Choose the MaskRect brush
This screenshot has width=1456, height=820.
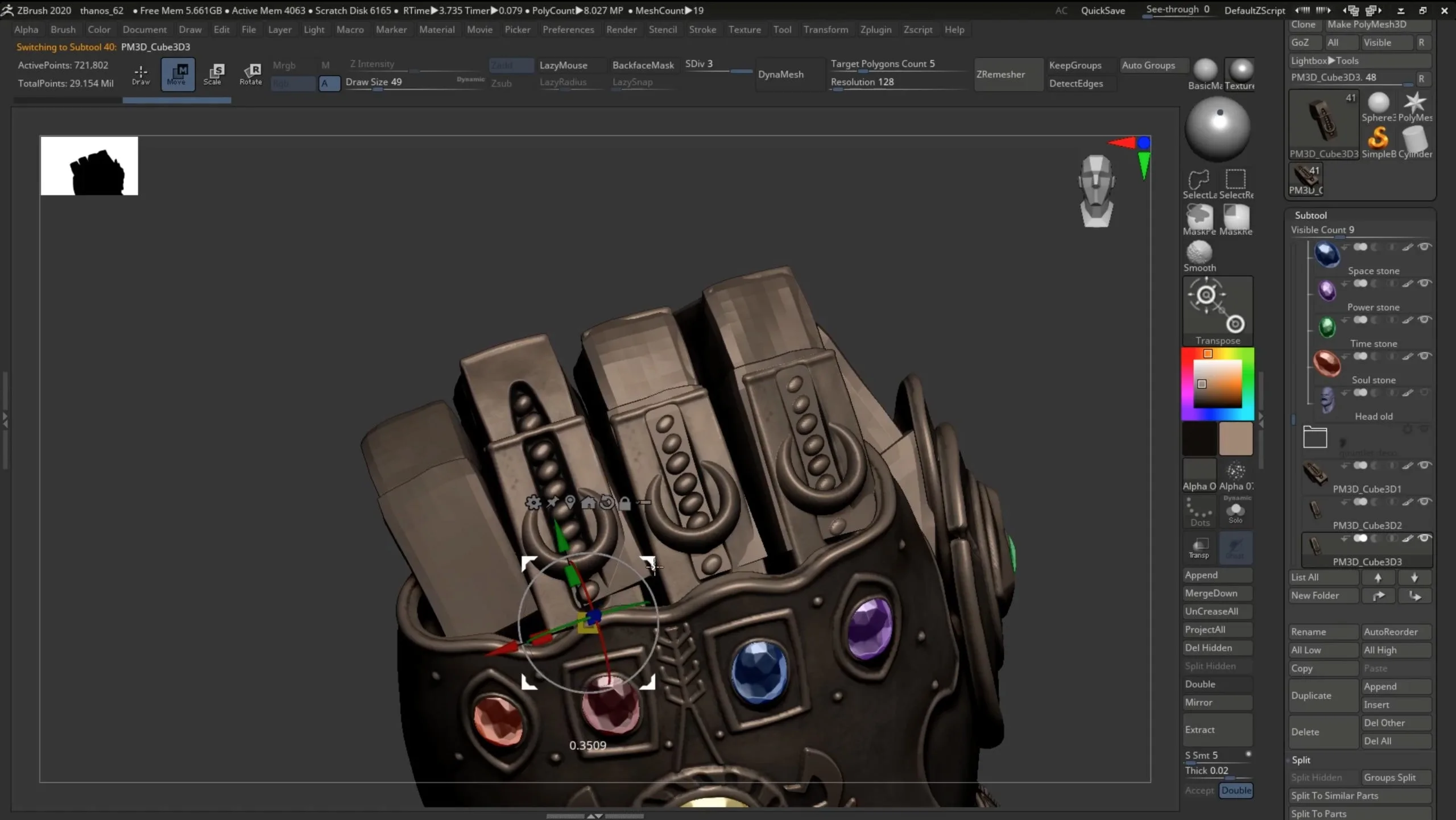(1235, 220)
